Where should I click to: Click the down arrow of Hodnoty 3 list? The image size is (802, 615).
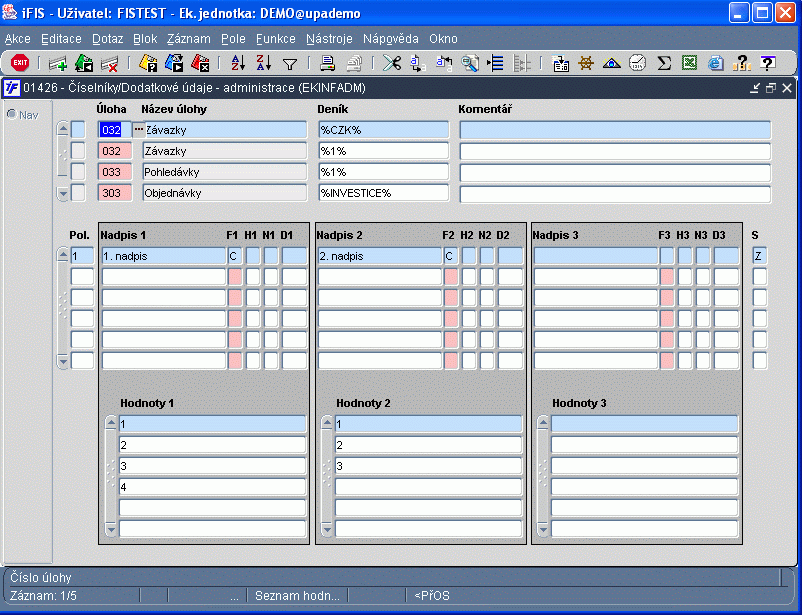(543, 529)
